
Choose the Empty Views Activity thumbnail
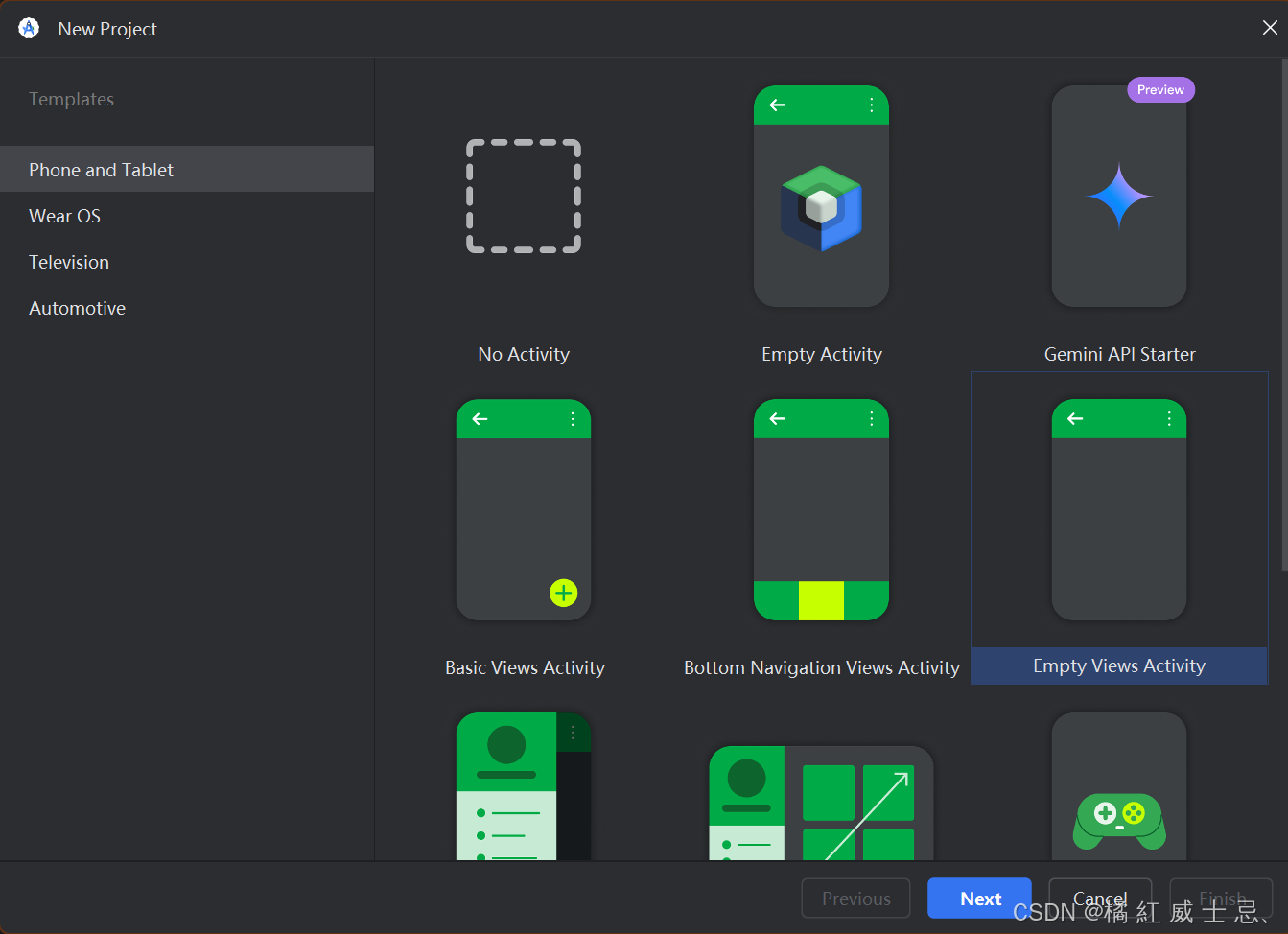pyautogui.click(x=1119, y=510)
